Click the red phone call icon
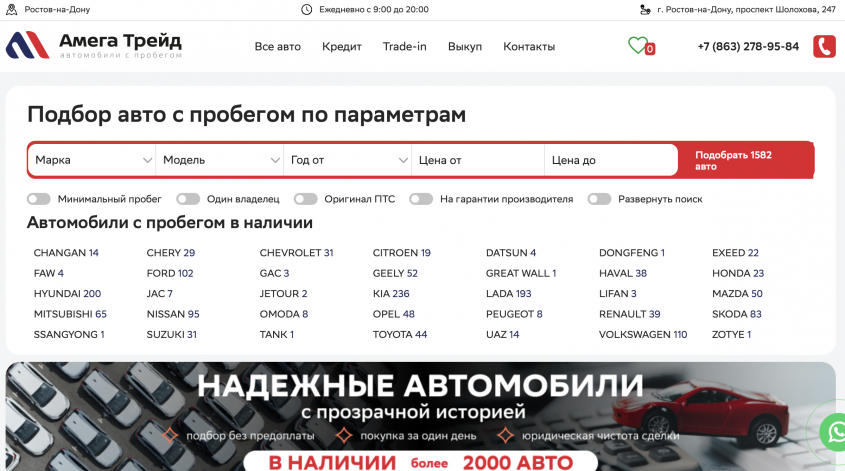845x471 pixels. [x=824, y=46]
